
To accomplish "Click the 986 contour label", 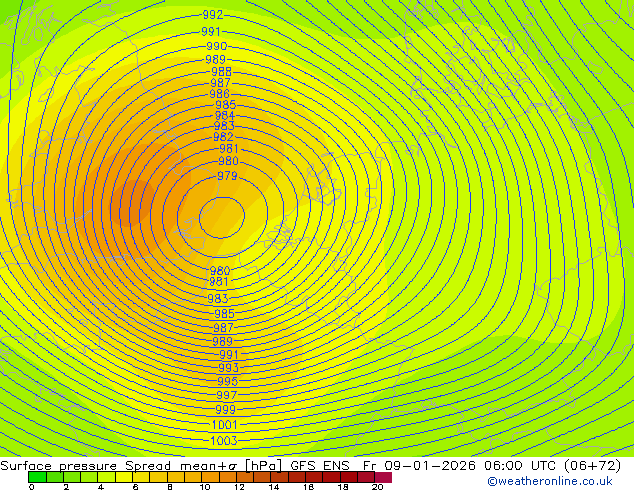I will [x=220, y=94].
